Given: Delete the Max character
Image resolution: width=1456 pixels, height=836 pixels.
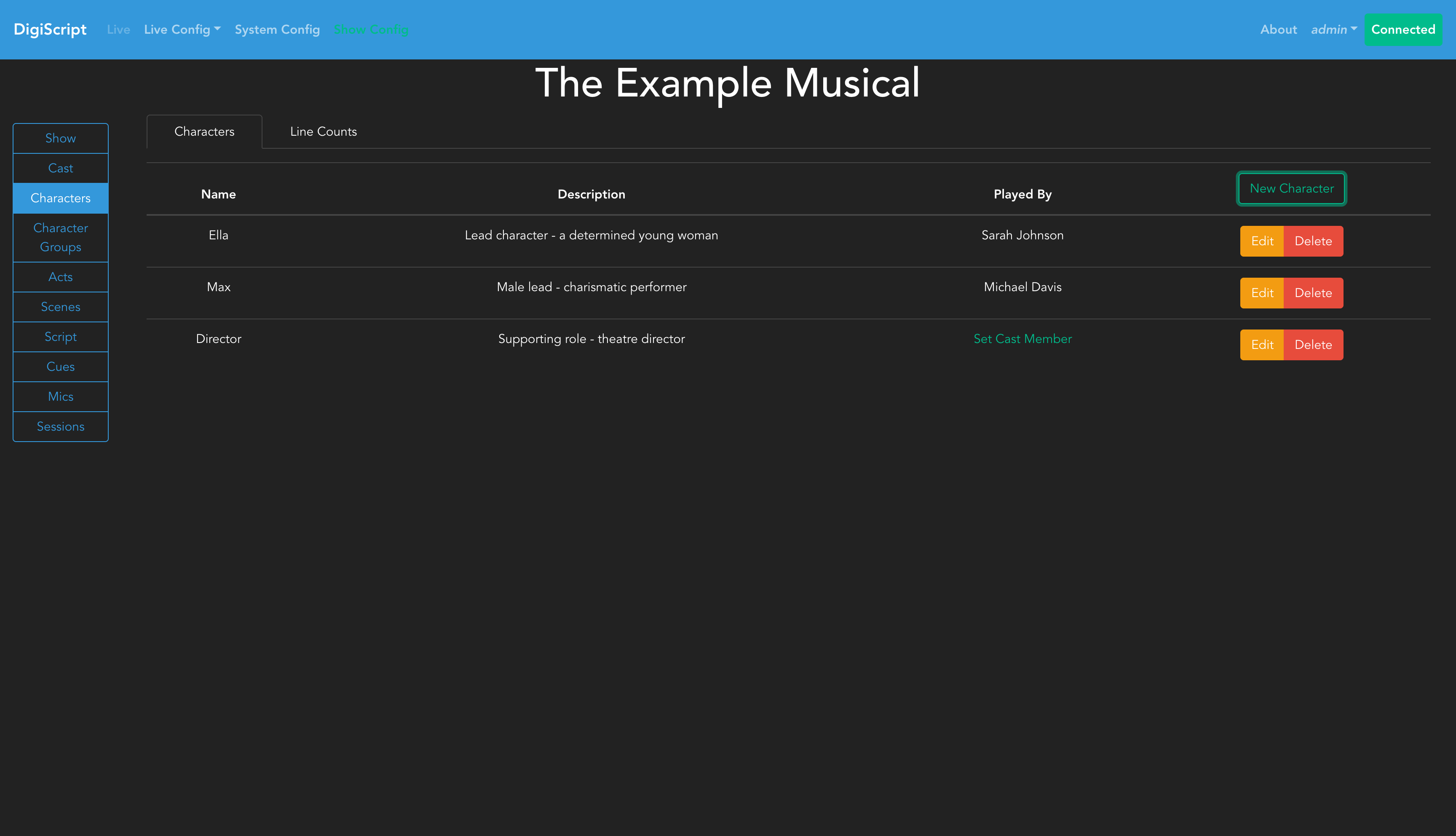Looking at the screenshot, I should (1313, 293).
